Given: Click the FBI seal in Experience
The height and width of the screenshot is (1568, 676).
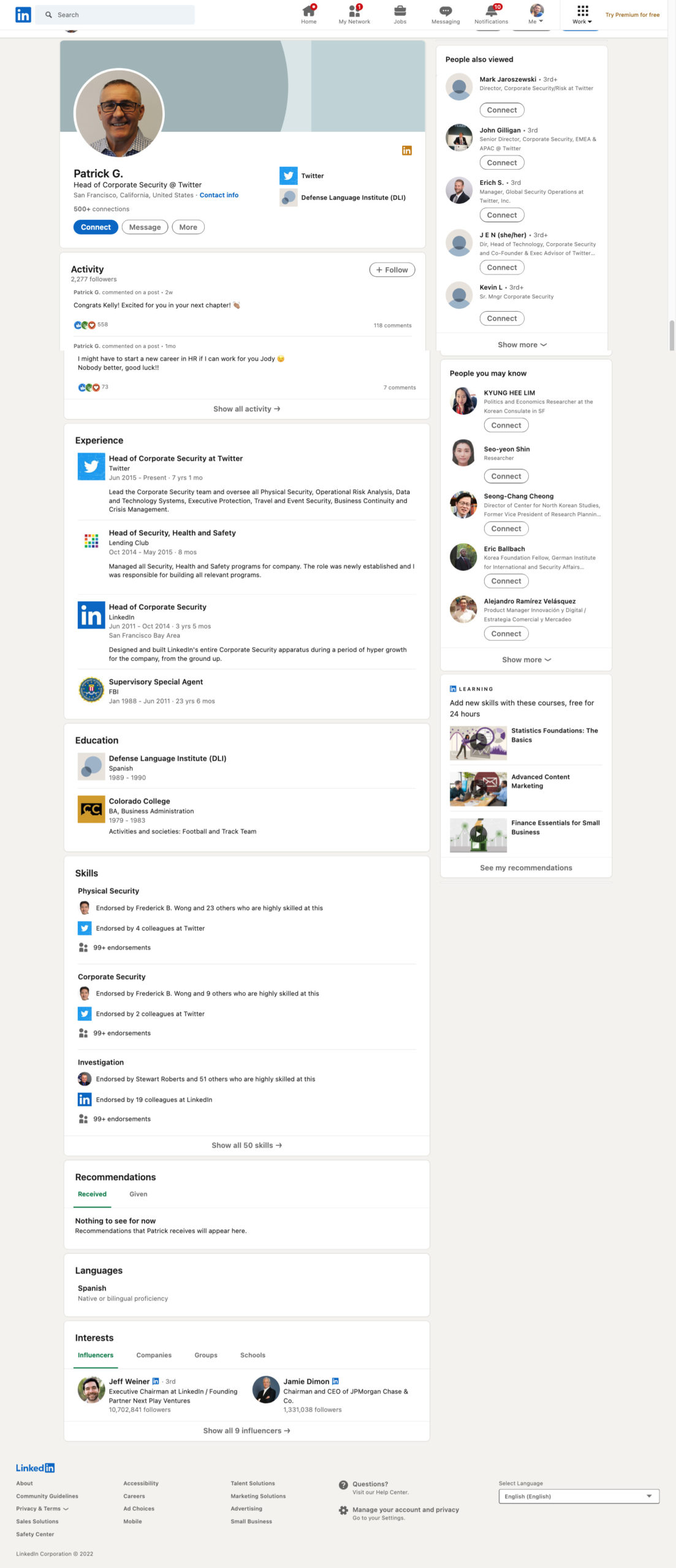Looking at the screenshot, I should point(91,690).
